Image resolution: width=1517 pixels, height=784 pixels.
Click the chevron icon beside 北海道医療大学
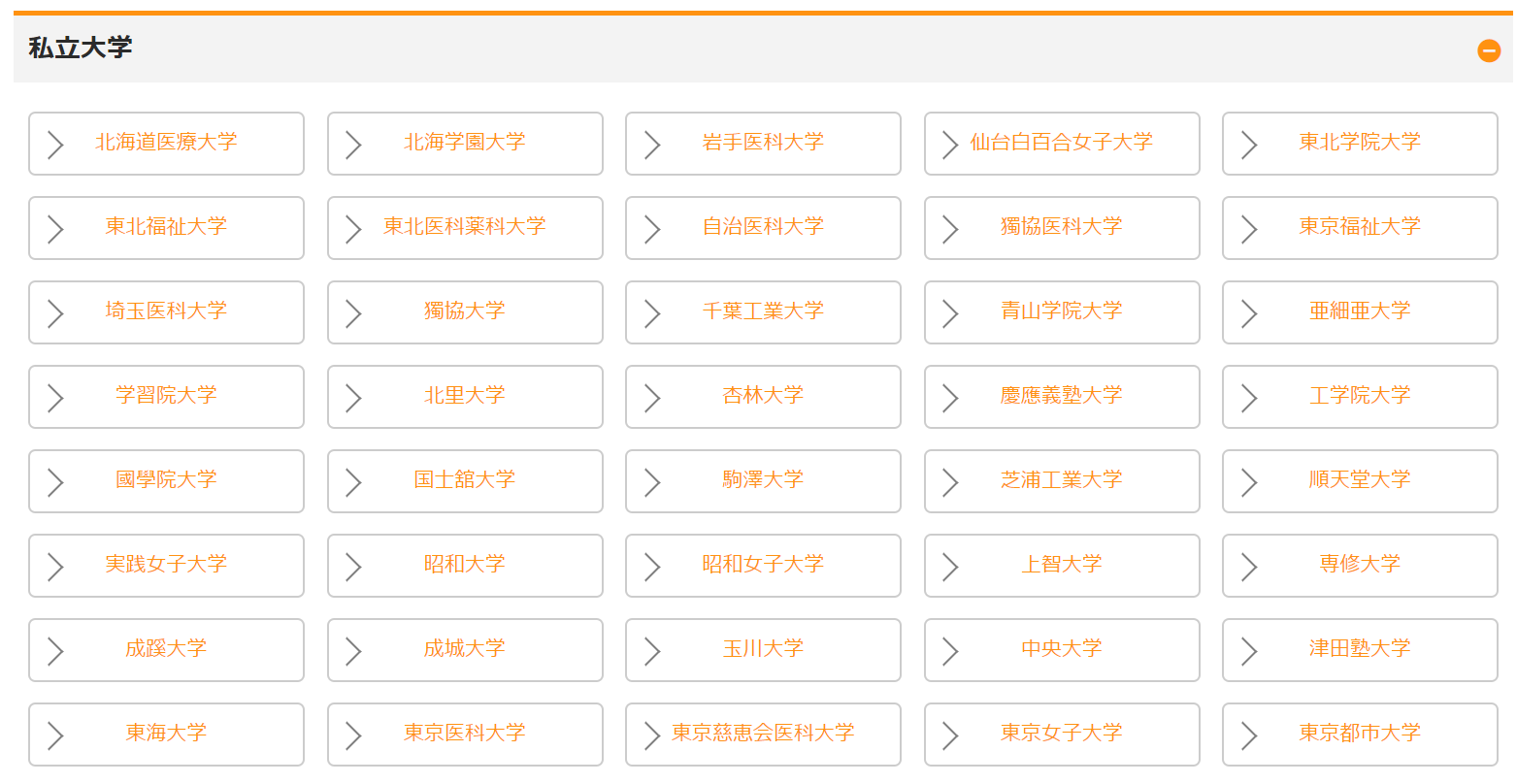coord(55,143)
